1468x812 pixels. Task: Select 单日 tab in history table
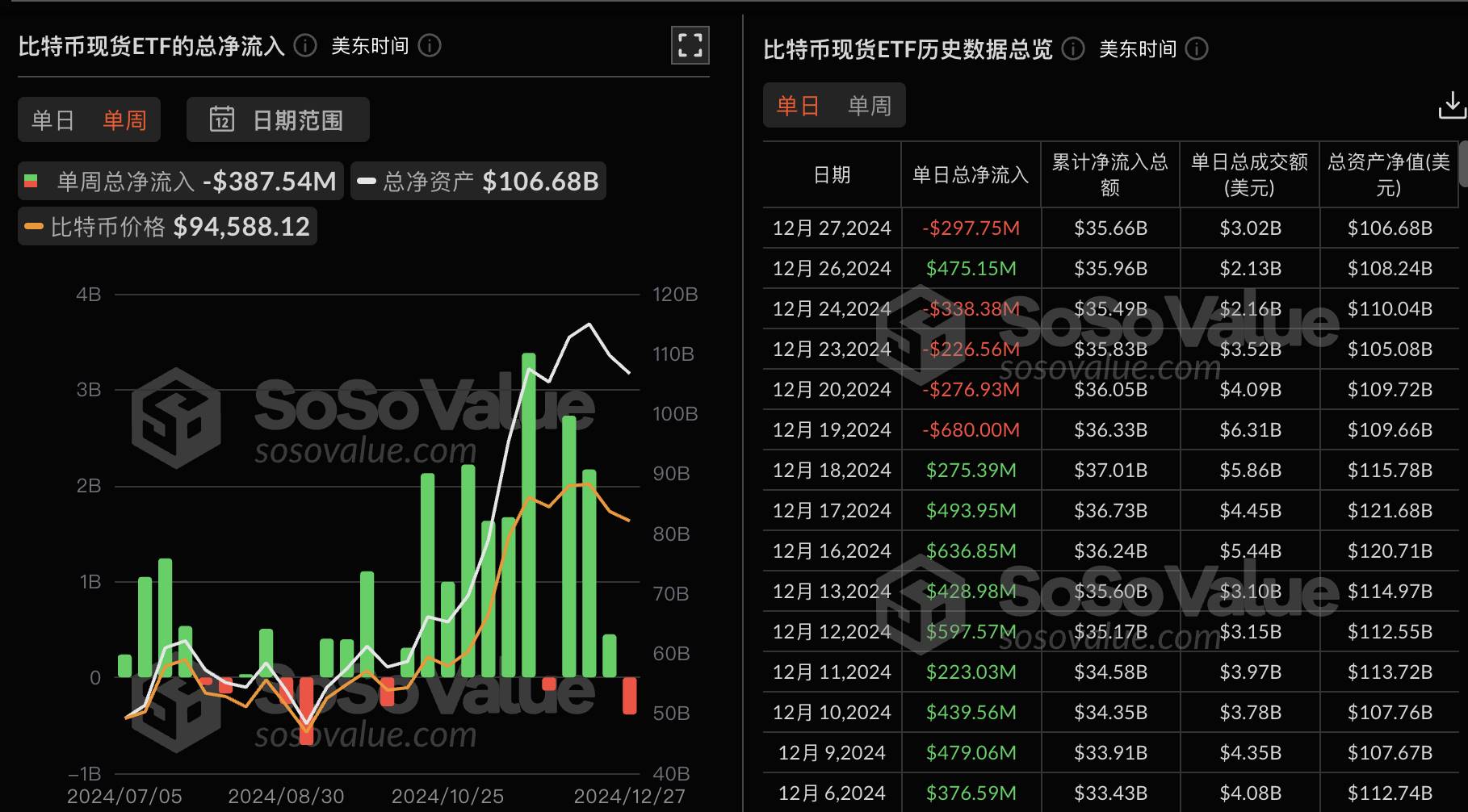tap(798, 106)
